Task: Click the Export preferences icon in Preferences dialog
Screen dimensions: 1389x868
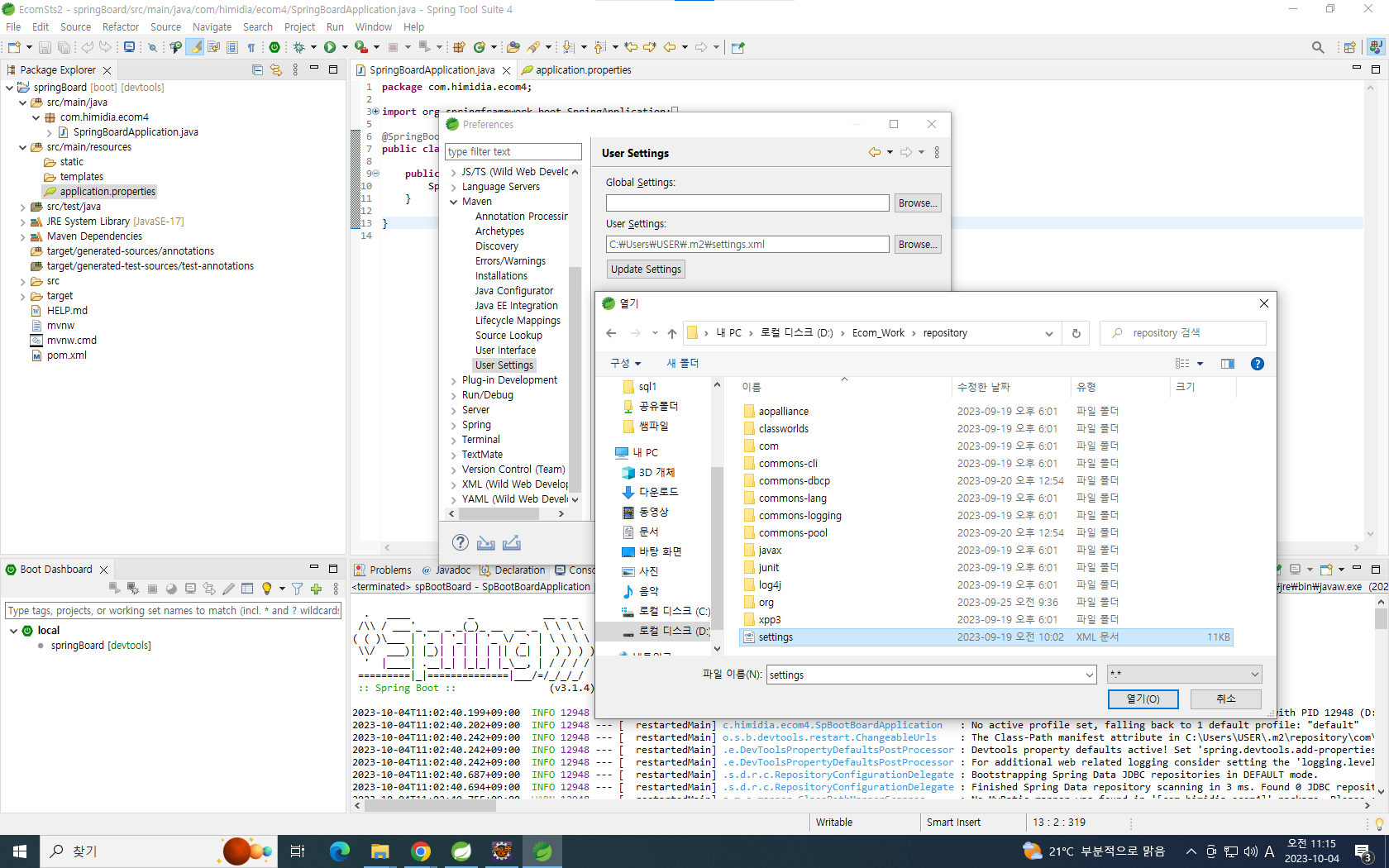Action: coord(512,542)
